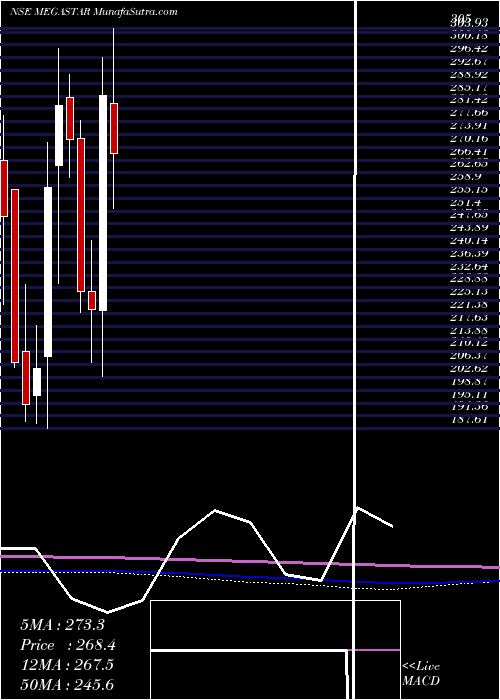Select the 206.37 axis value

coord(469,356)
